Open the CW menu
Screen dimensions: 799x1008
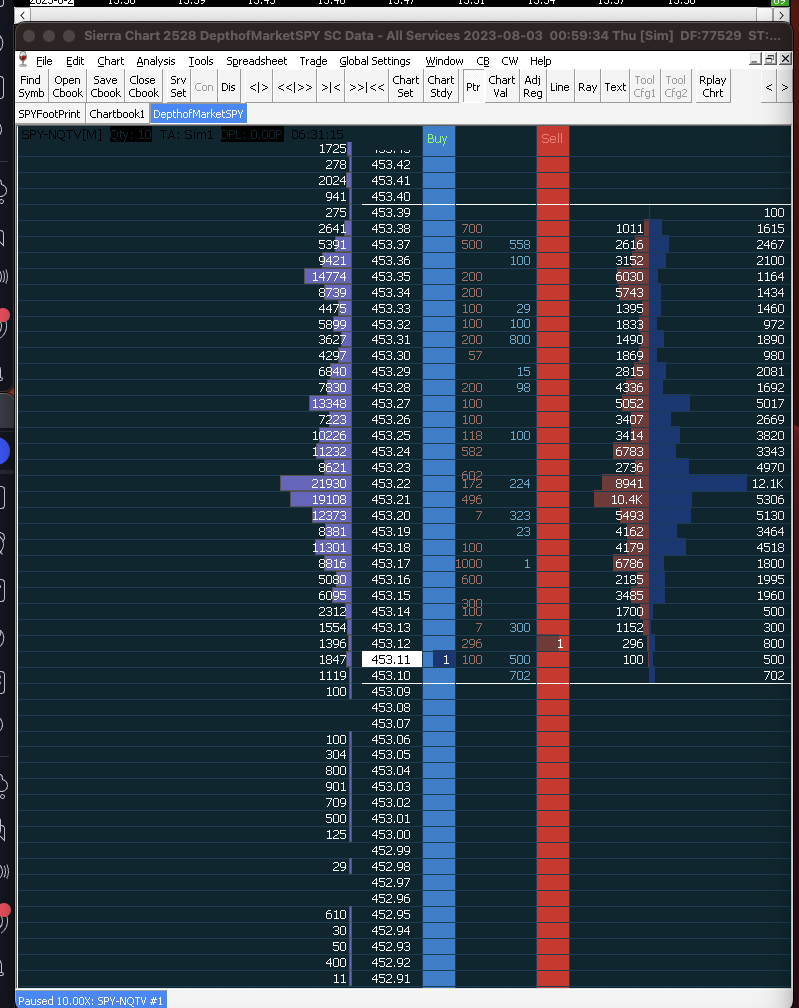point(510,61)
